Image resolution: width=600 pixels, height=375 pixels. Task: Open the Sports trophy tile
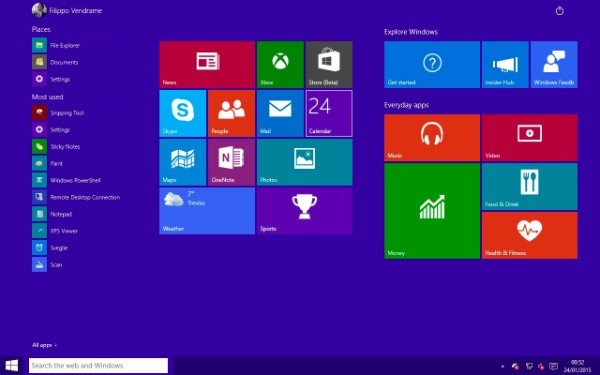[305, 211]
